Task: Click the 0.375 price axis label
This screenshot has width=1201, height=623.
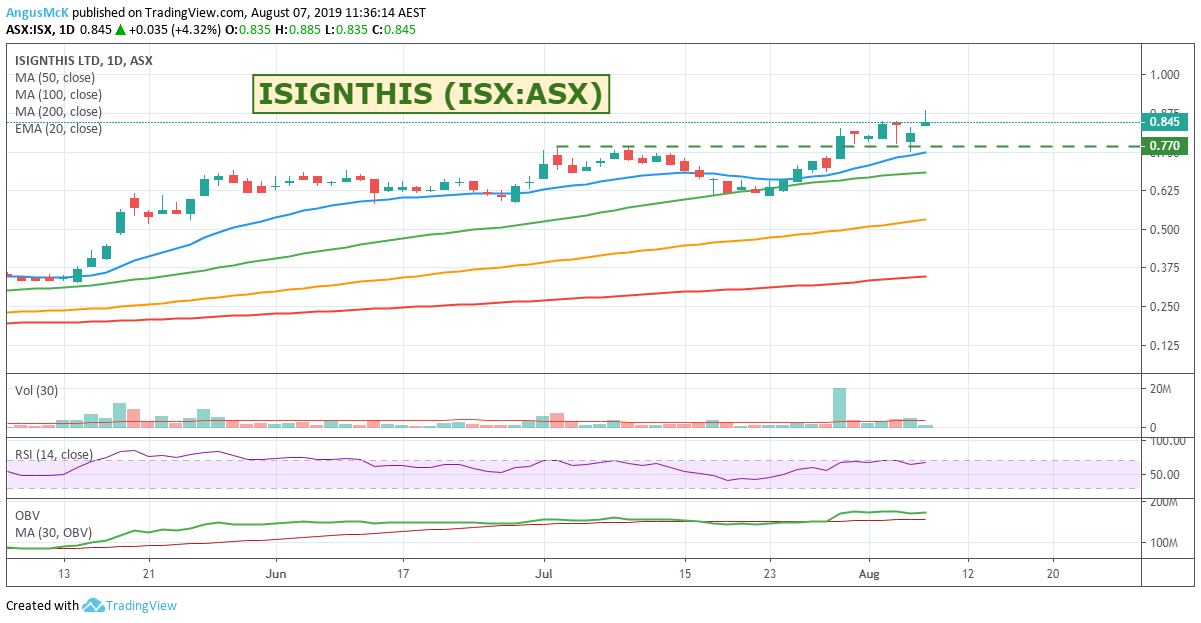Action: point(1164,267)
